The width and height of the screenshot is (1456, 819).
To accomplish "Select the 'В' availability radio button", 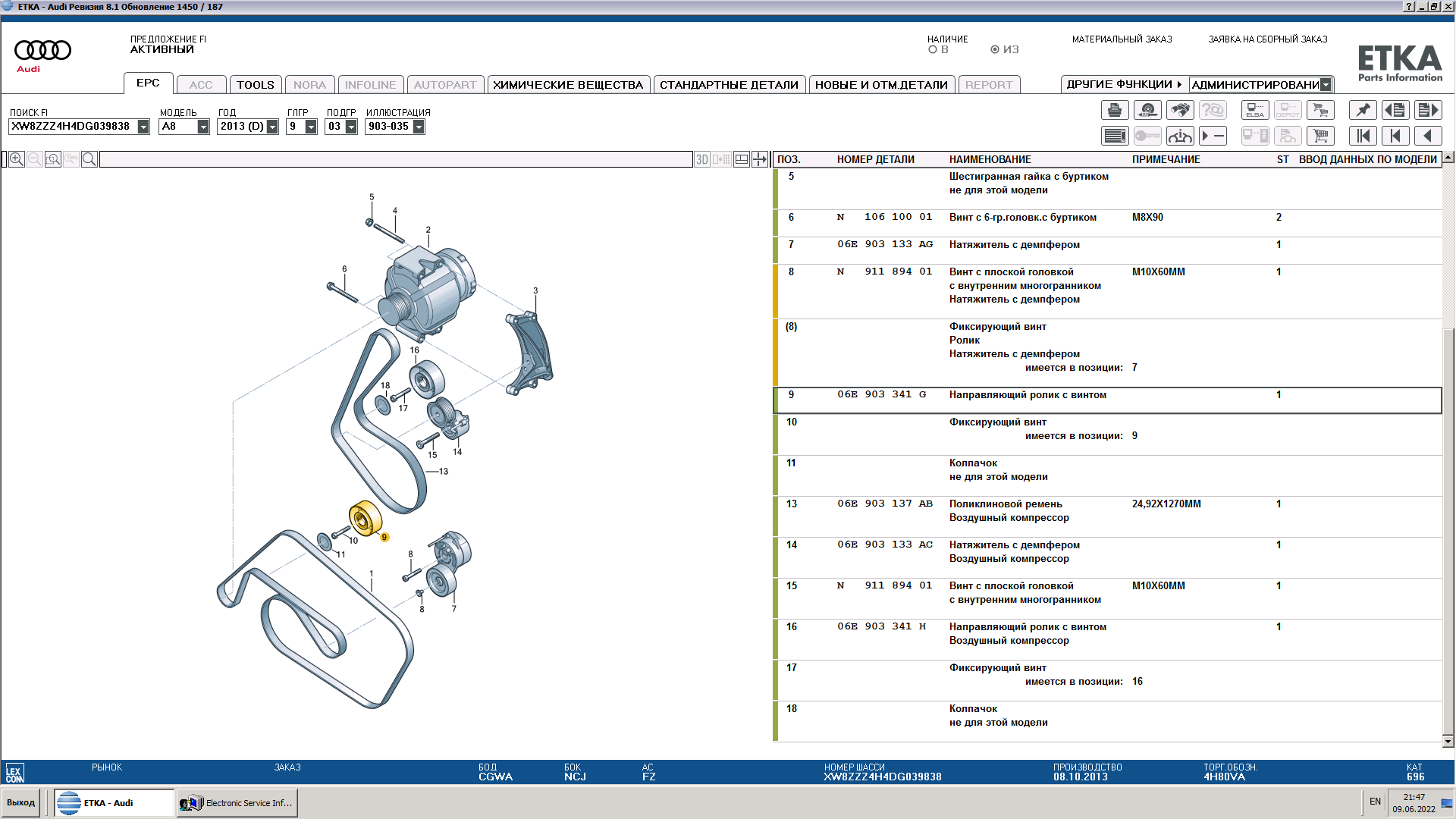I will [933, 50].
